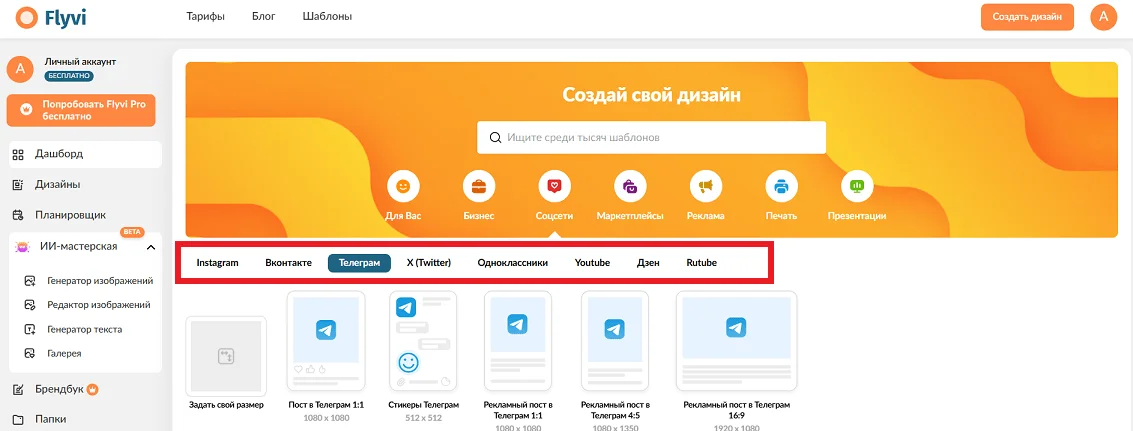The image size is (1133, 431).
Task: Open Галерея in the sidebar
Action: 64,354
